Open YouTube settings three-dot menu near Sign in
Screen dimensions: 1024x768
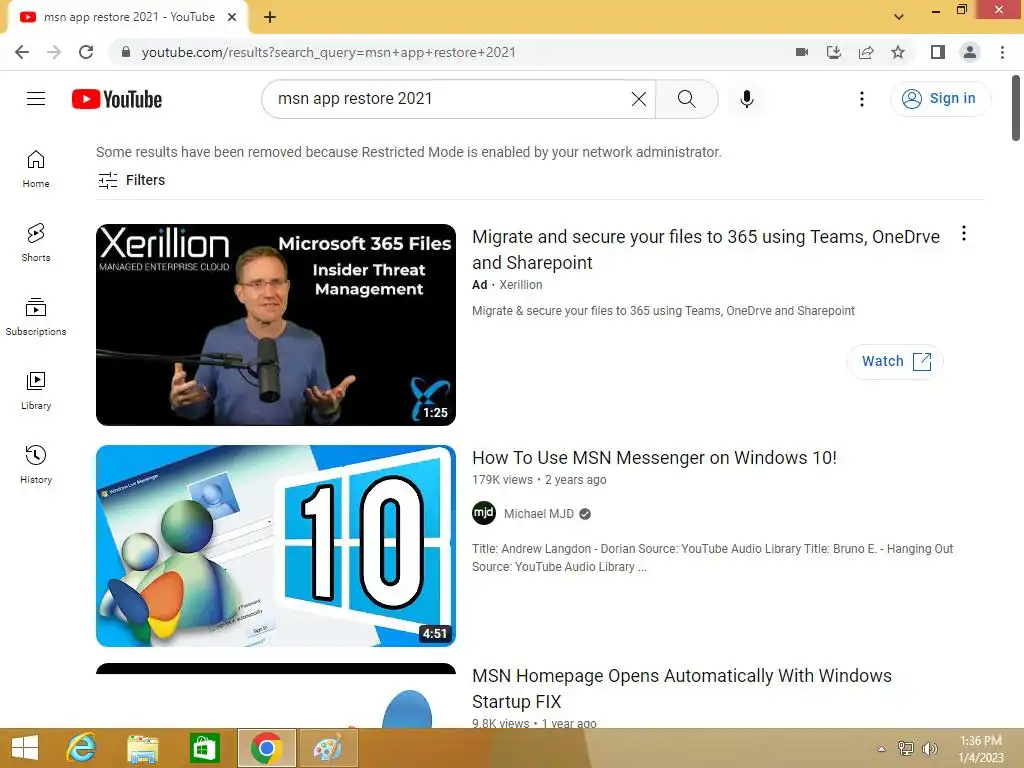click(x=861, y=99)
